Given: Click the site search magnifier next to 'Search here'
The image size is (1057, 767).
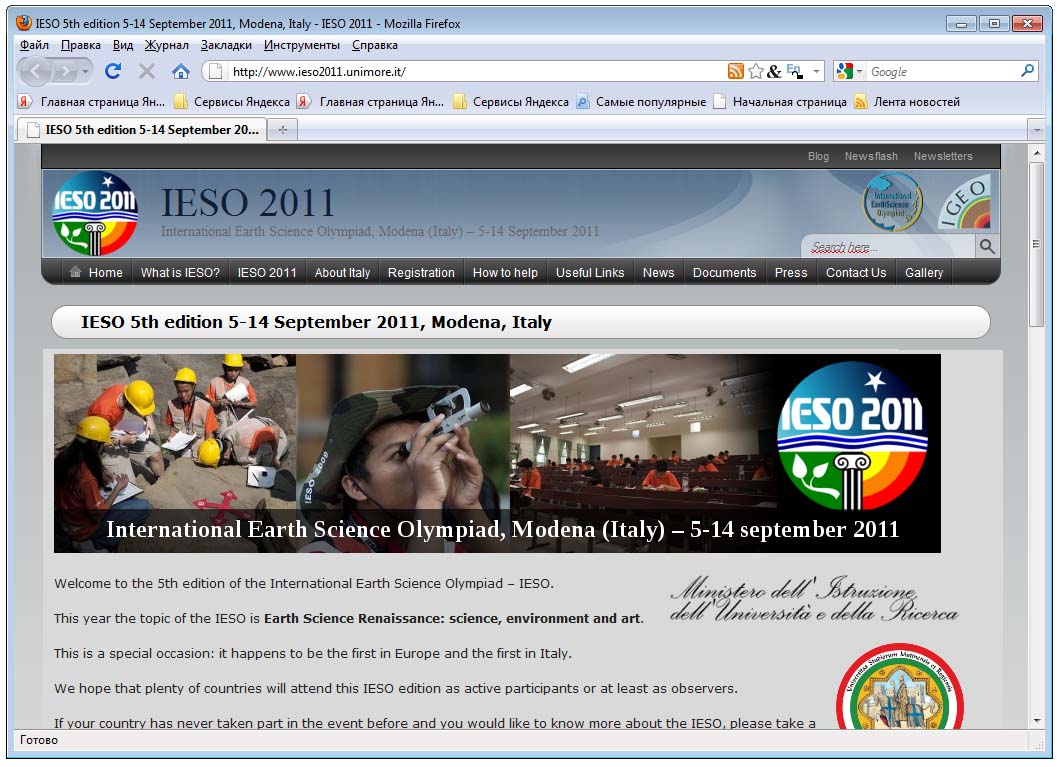Looking at the screenshot, I should point(987,247).
